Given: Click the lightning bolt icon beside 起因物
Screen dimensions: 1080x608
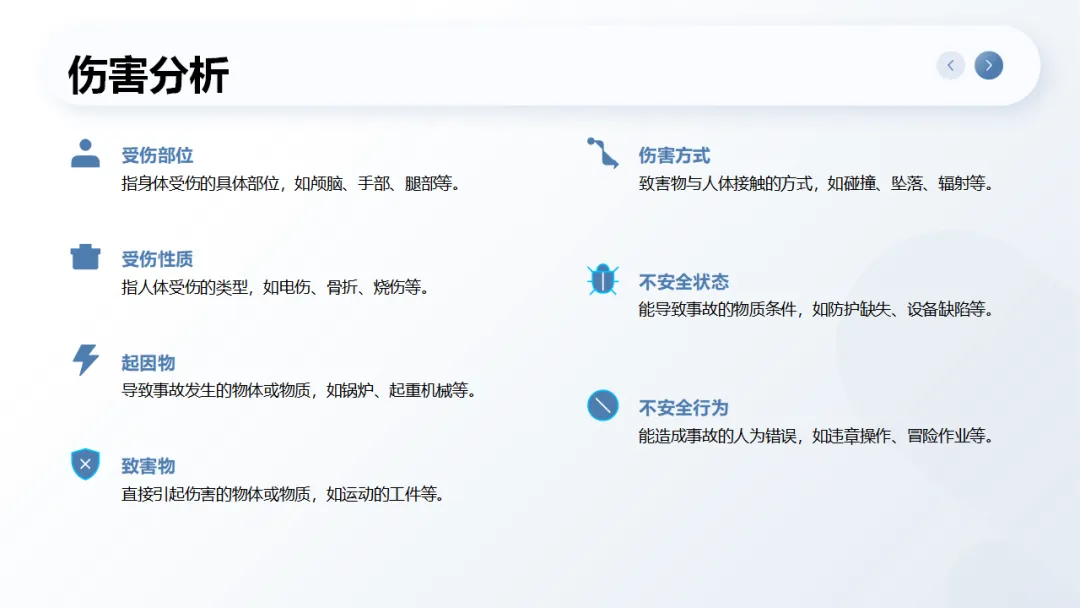Looking at the screenshot, I should [85, 359].
